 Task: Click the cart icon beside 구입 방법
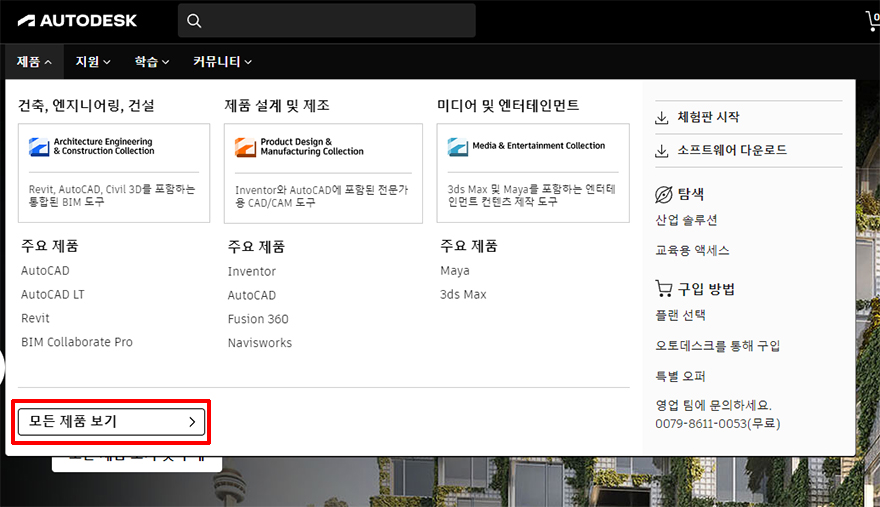point(663,289)
